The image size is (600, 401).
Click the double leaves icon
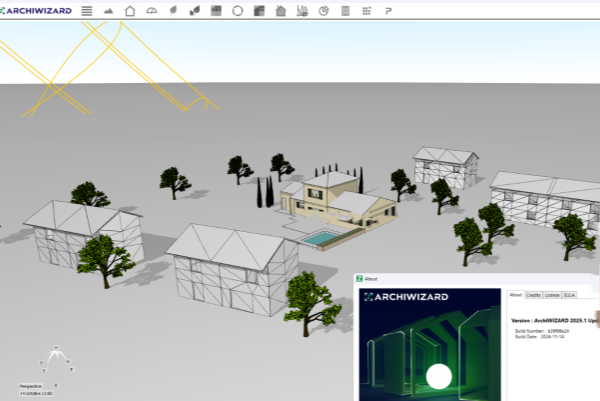(194, 11)
